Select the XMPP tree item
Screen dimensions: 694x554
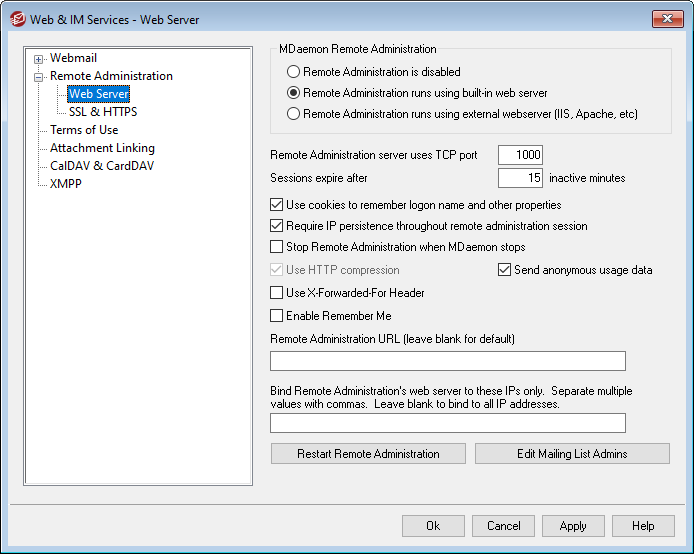66,184
